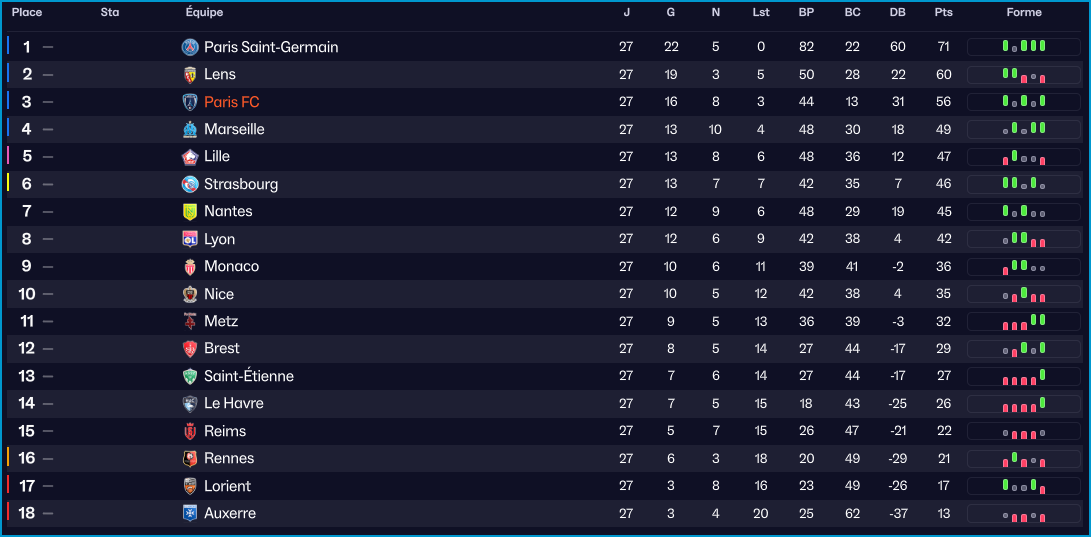Click the Rennes club crest
The width and height of the screenshot is (1091, 537).
[x=190, y=458]
